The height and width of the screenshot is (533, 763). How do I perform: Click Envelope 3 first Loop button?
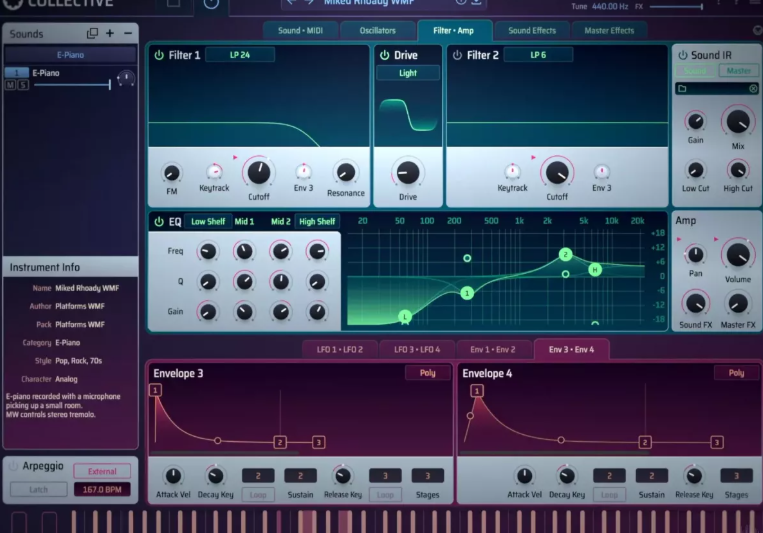point(258,495)
